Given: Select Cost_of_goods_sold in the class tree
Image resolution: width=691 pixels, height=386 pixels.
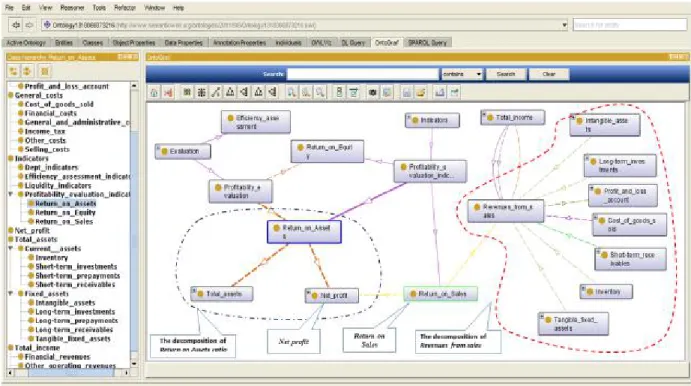Looking at the screenshot, I should 59,104.
